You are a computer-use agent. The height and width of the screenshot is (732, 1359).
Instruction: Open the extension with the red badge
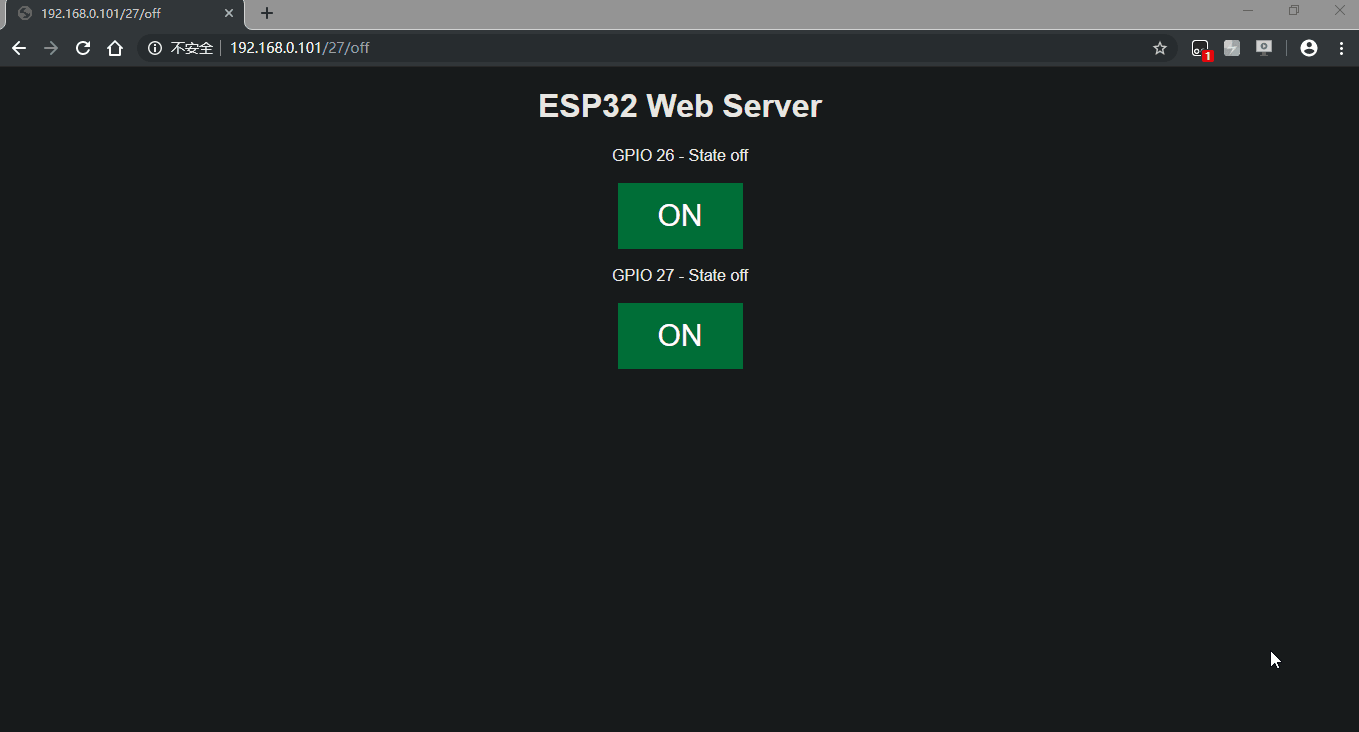click(x=1200, y=48)
